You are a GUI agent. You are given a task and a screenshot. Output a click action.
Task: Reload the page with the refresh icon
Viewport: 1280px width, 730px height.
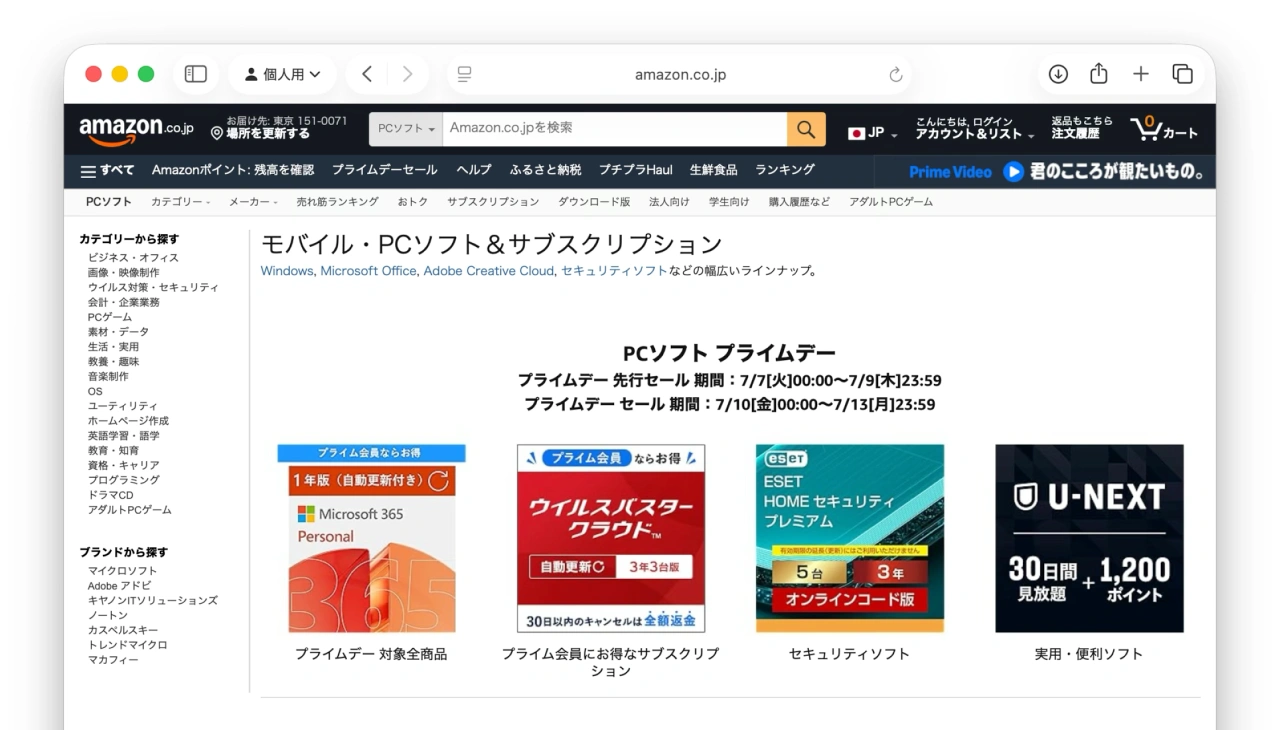coord(895,75)
